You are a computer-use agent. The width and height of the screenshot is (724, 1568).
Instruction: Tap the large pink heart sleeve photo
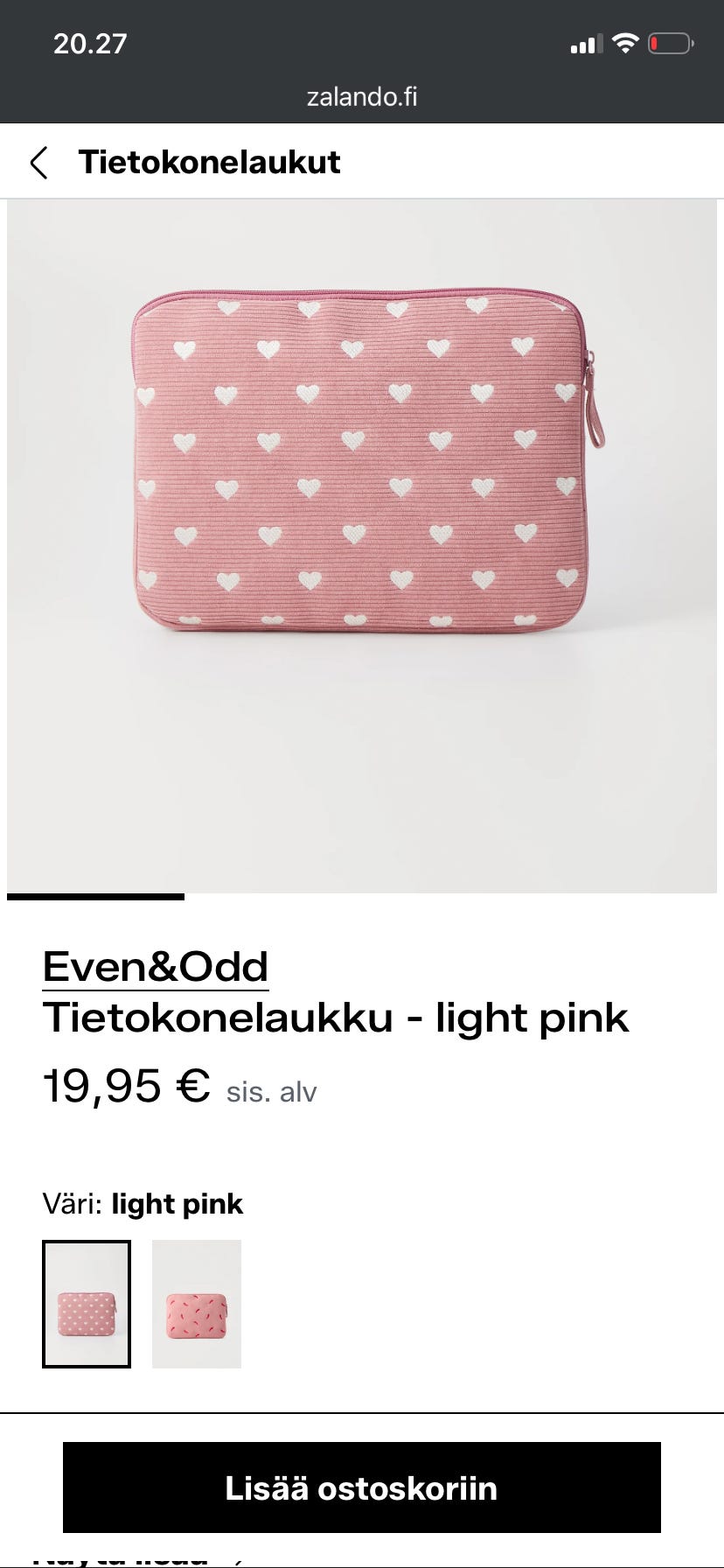(x=362, y=546)
